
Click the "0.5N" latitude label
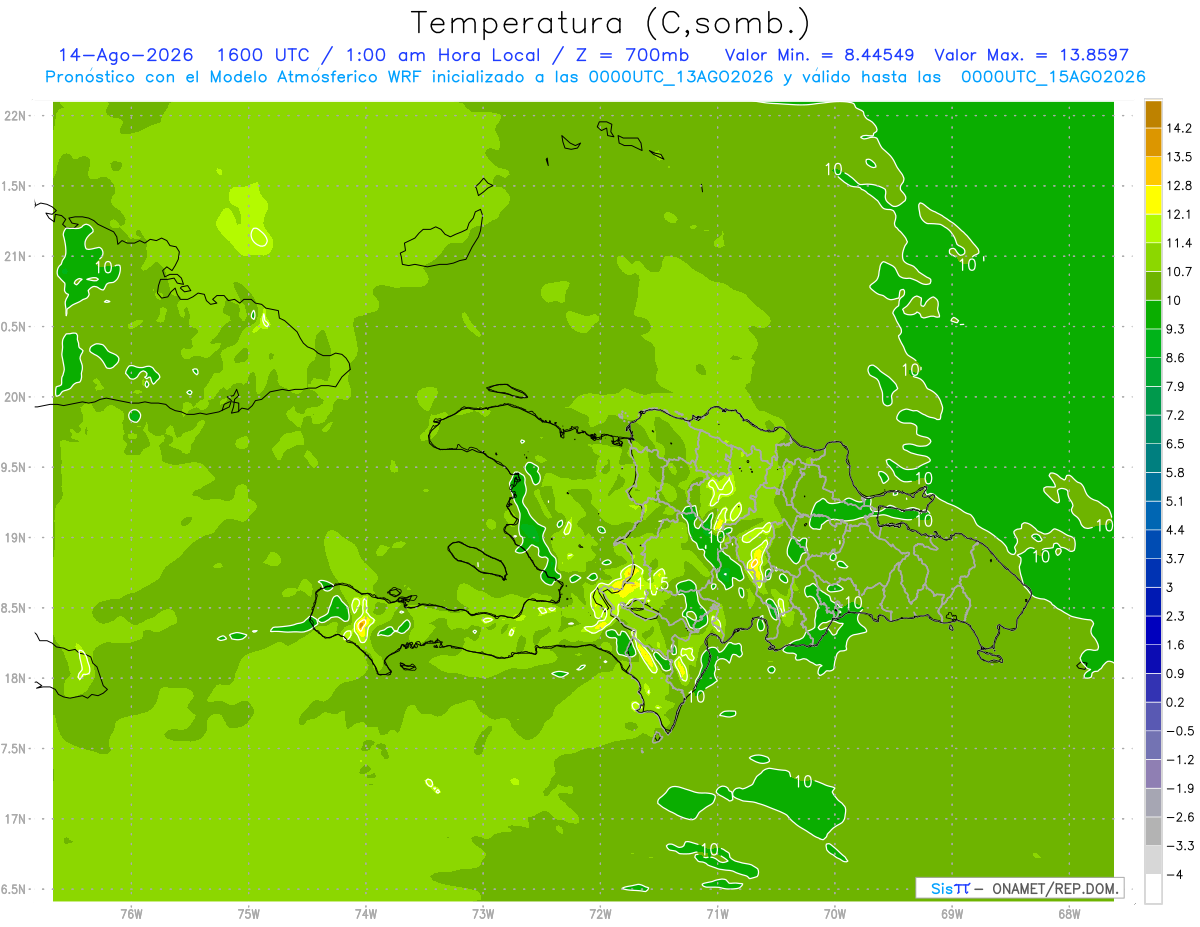tap(15, 327)
